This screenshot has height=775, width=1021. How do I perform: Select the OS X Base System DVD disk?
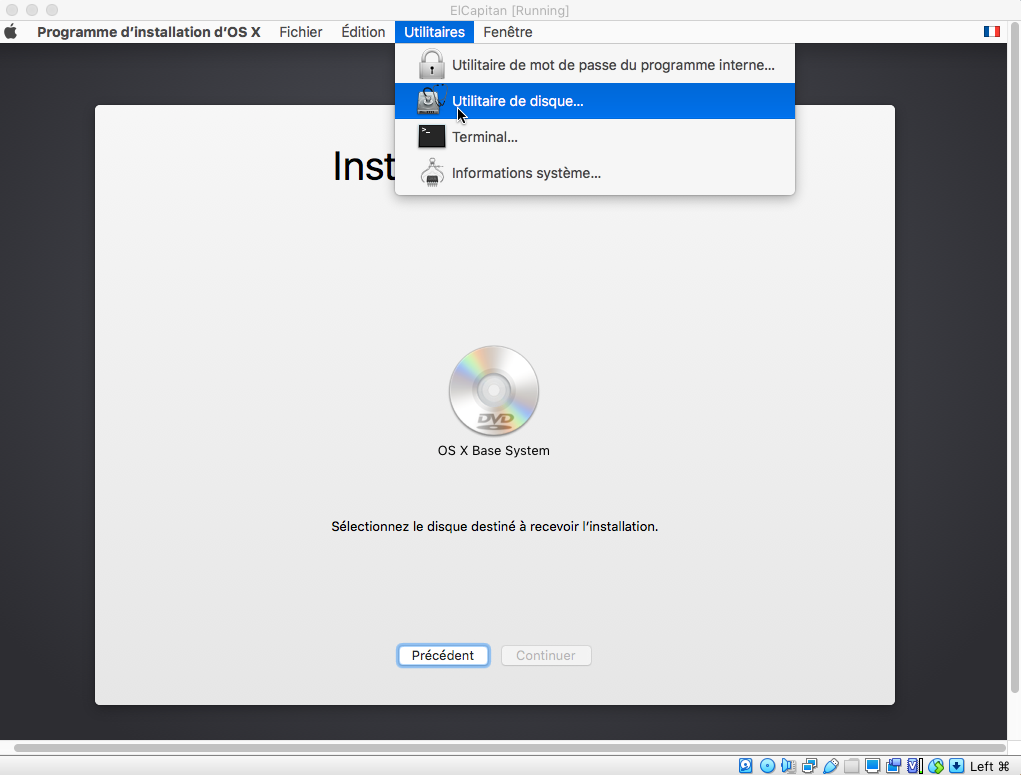pos(494,391)
